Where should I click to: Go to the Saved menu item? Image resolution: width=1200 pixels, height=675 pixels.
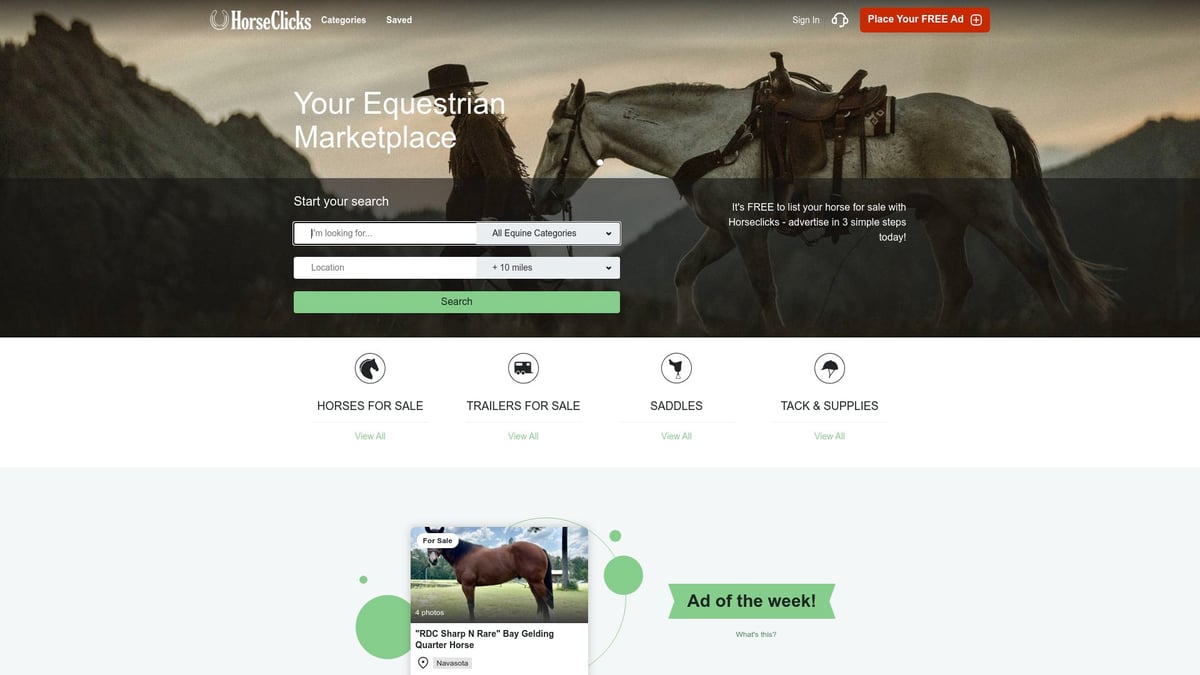tap(399, 20)
